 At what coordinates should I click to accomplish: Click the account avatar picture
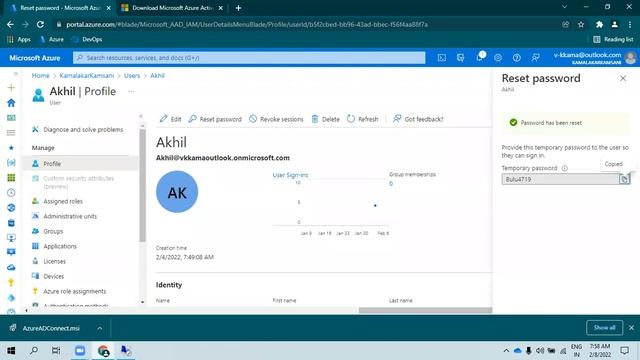[x=631, y=58]
